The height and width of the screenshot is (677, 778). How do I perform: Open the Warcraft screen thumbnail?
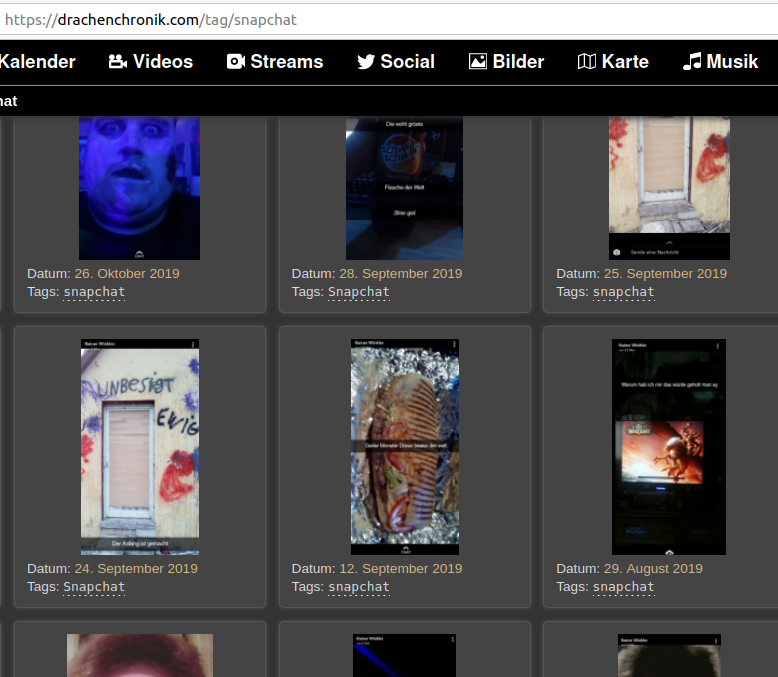coord(669,447)
